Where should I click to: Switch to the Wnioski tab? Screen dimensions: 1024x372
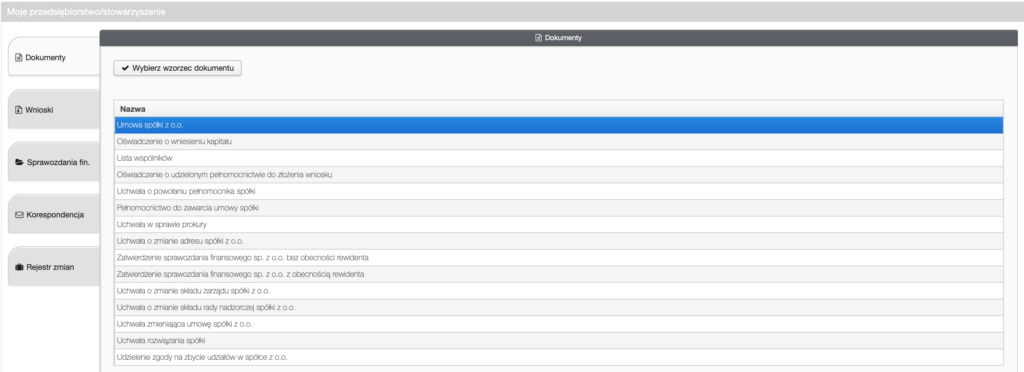[54, 110]
